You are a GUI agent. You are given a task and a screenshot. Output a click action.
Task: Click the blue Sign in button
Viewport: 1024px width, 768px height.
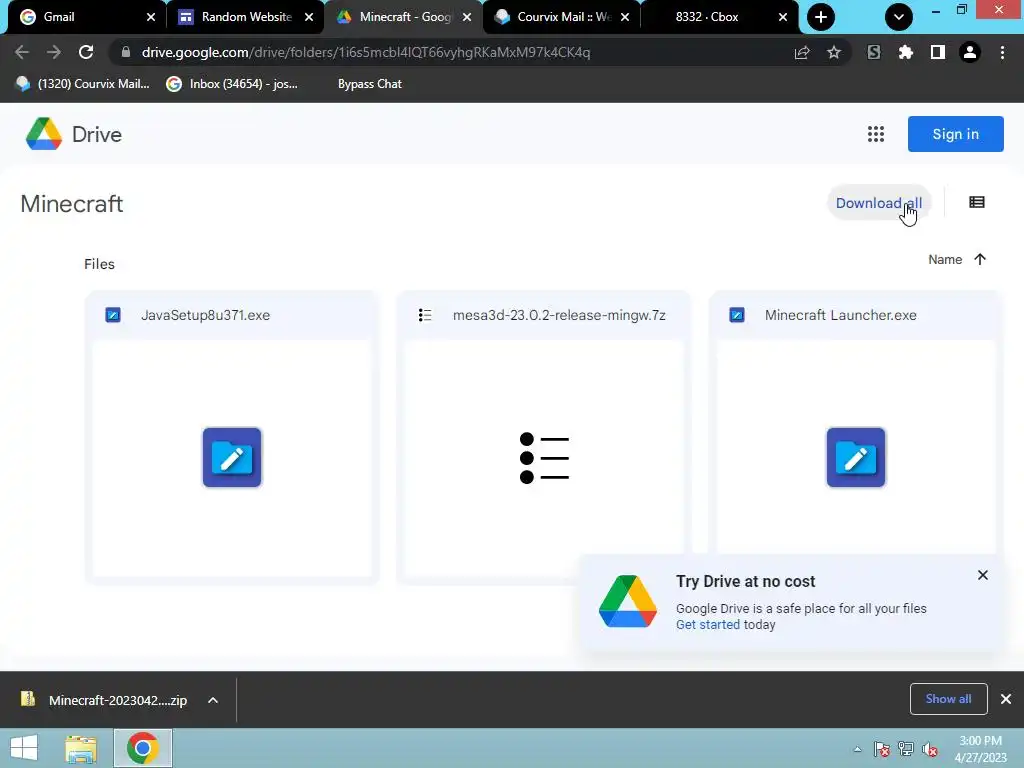click(955, 134)
